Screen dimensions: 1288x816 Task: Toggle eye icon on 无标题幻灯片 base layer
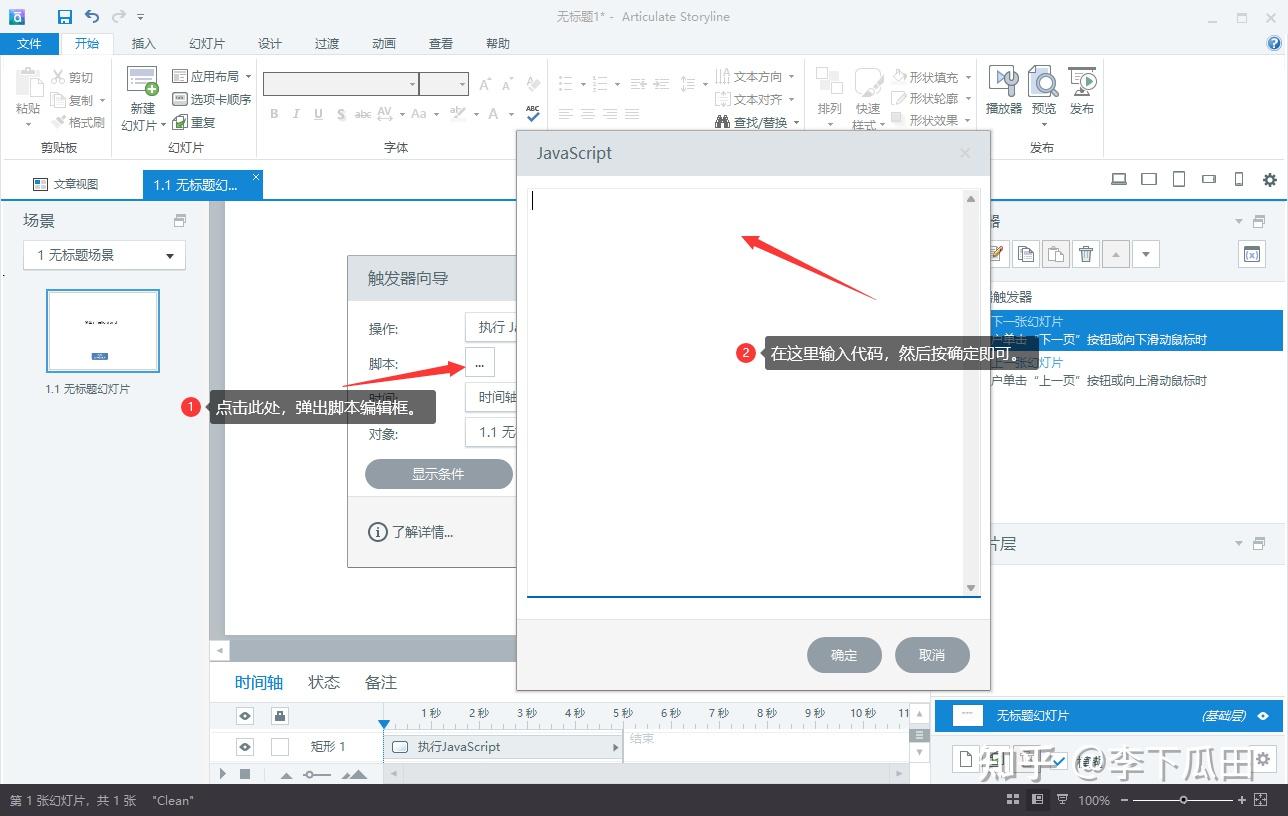(x=1263, y=716)
